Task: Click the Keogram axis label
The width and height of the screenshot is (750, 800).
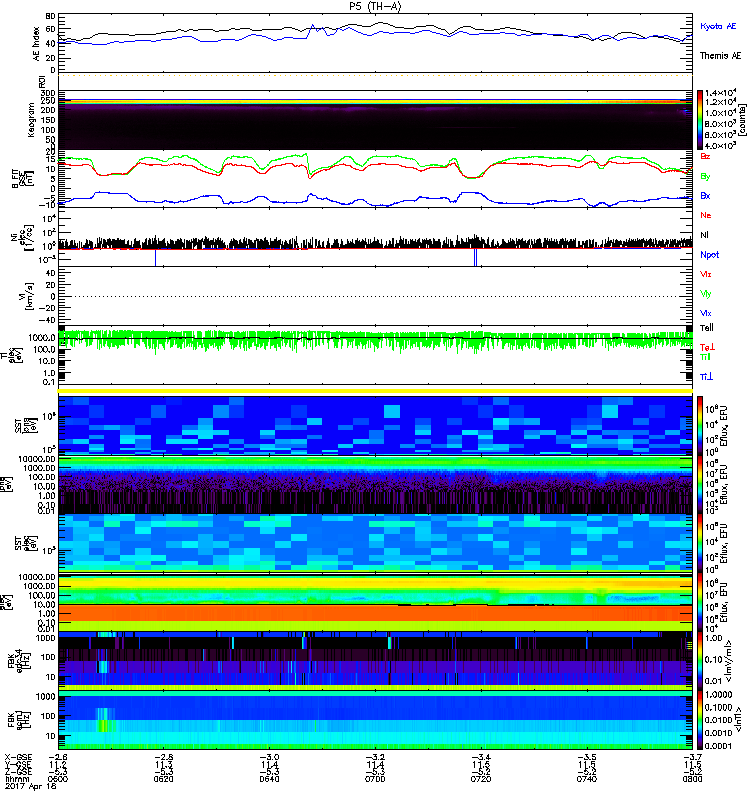Action: [31, 120]
